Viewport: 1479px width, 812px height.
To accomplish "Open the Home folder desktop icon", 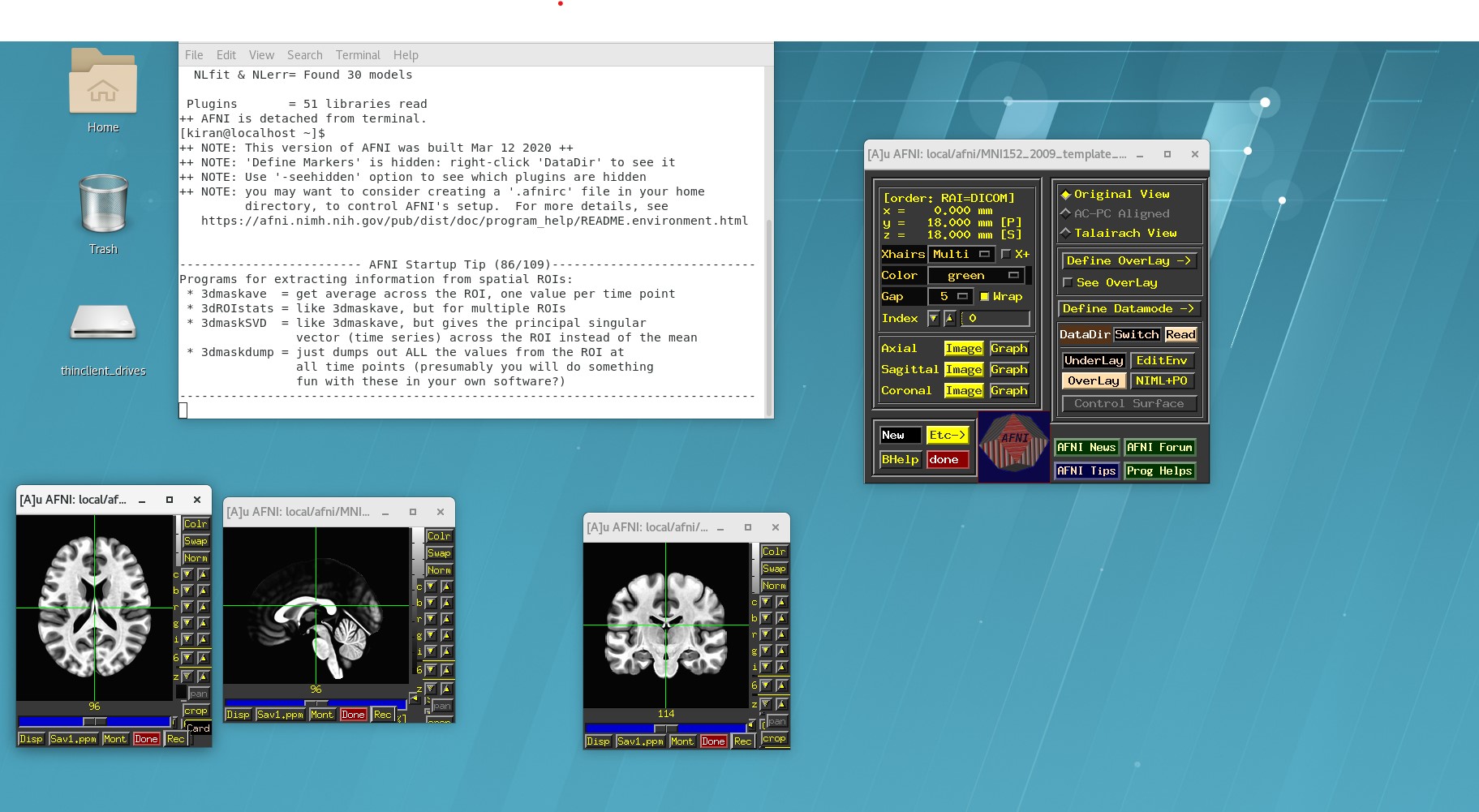I will point(103,90).
